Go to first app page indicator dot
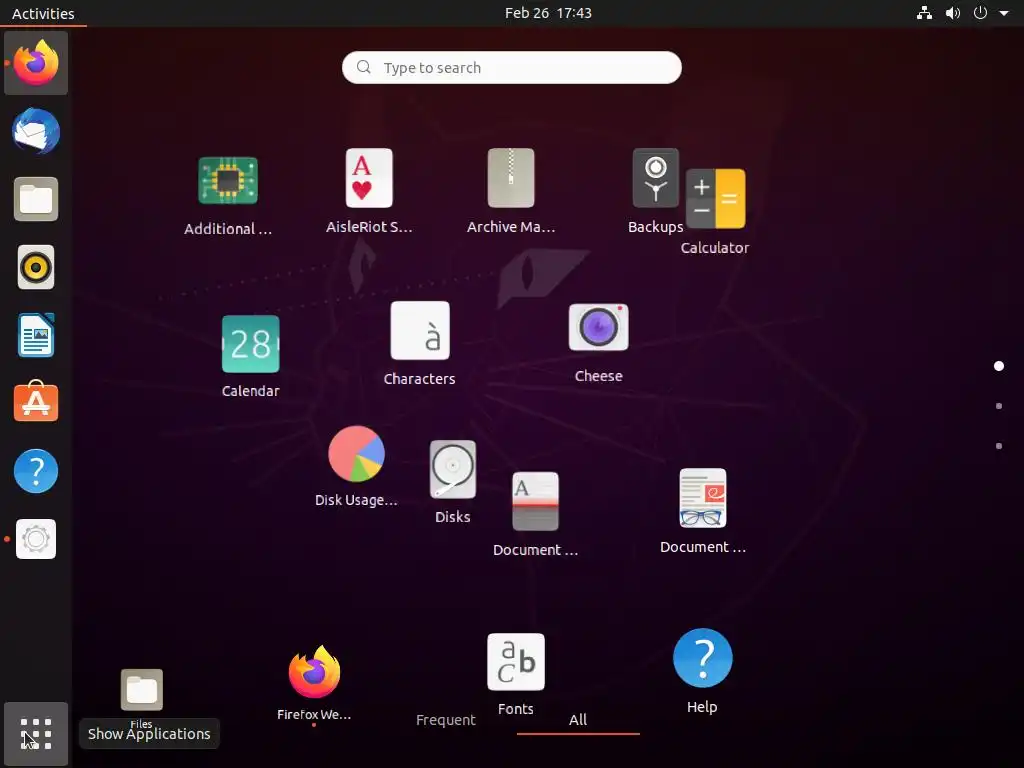This screenshot has width=1024, height=768. (x=999, y=366)
